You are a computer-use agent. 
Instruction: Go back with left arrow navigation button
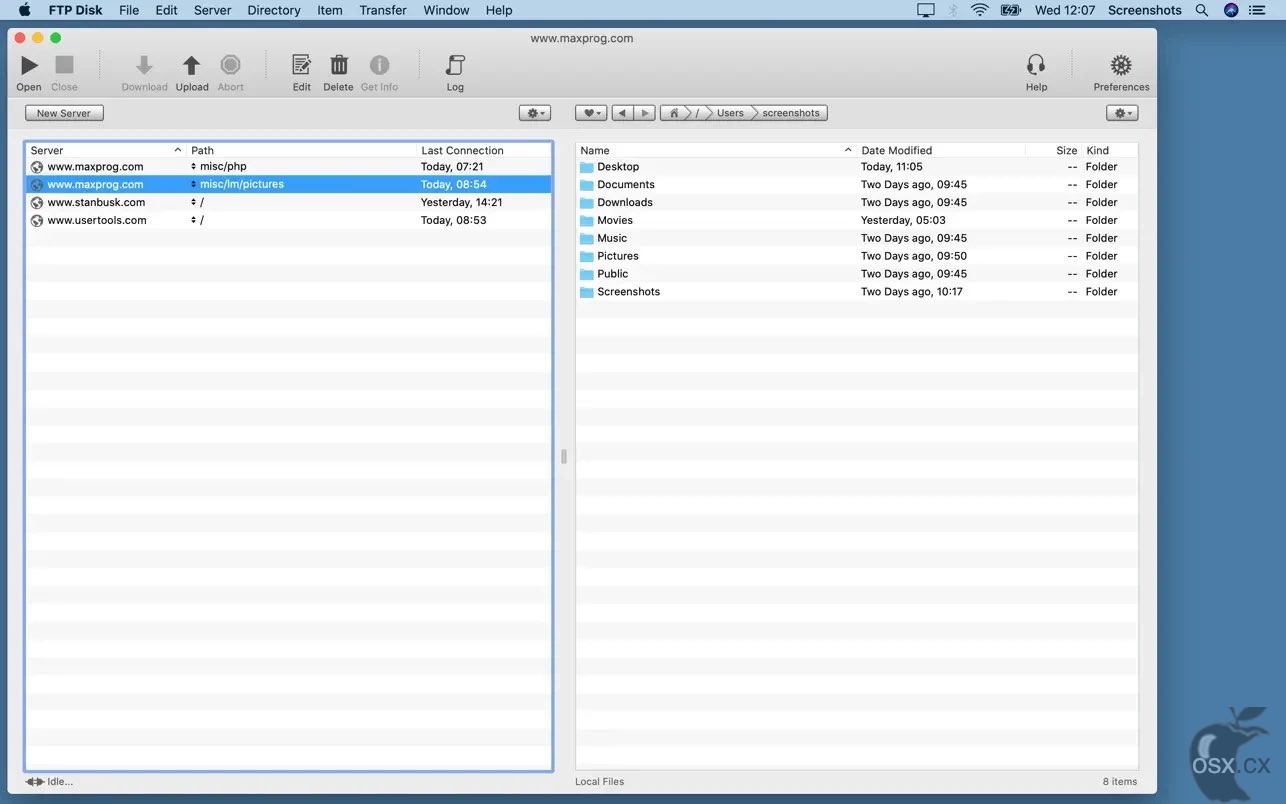click(622, 113)
